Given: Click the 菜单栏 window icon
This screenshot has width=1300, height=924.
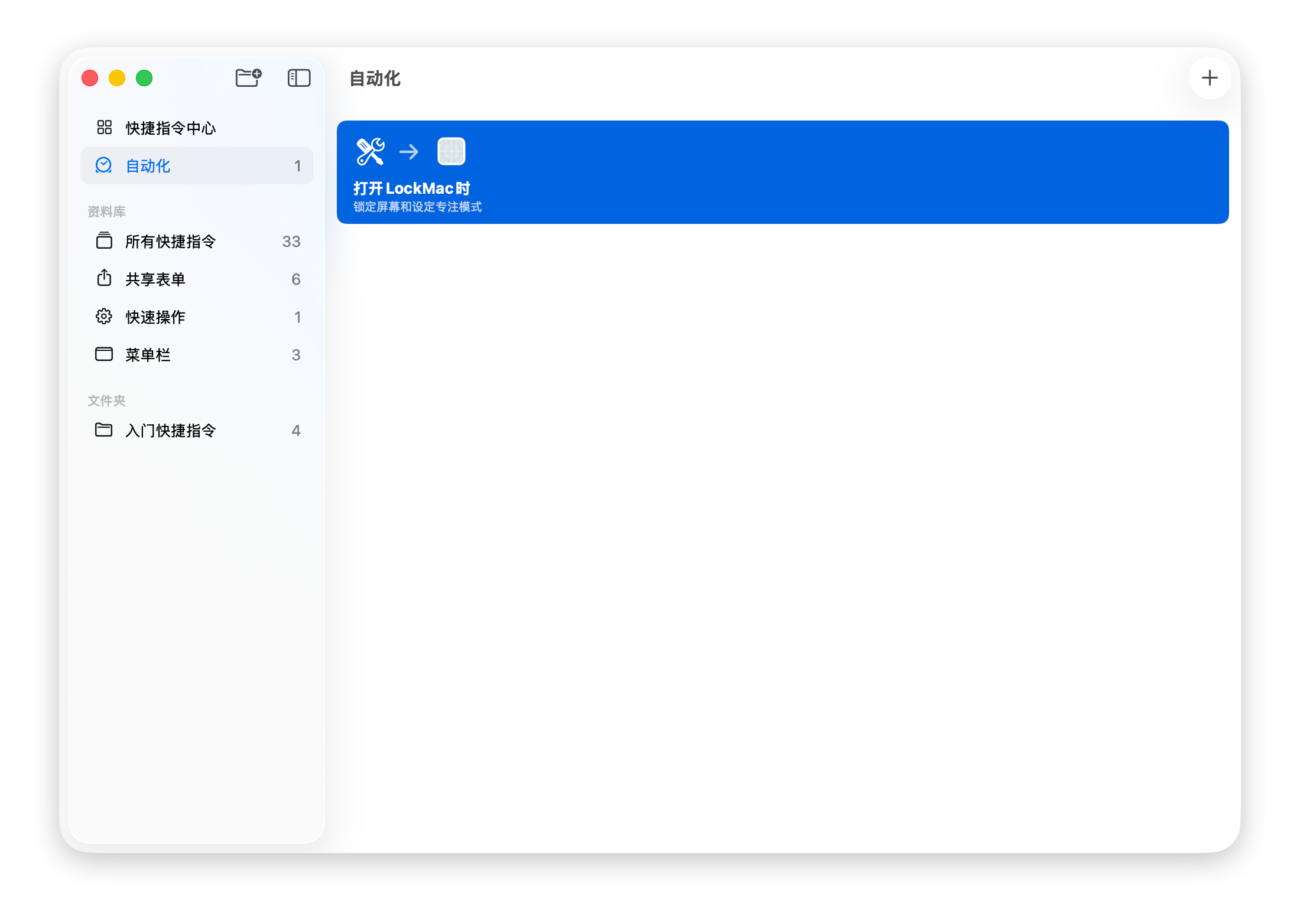Looking at the screenshot, I should click(x=104, y=354).
